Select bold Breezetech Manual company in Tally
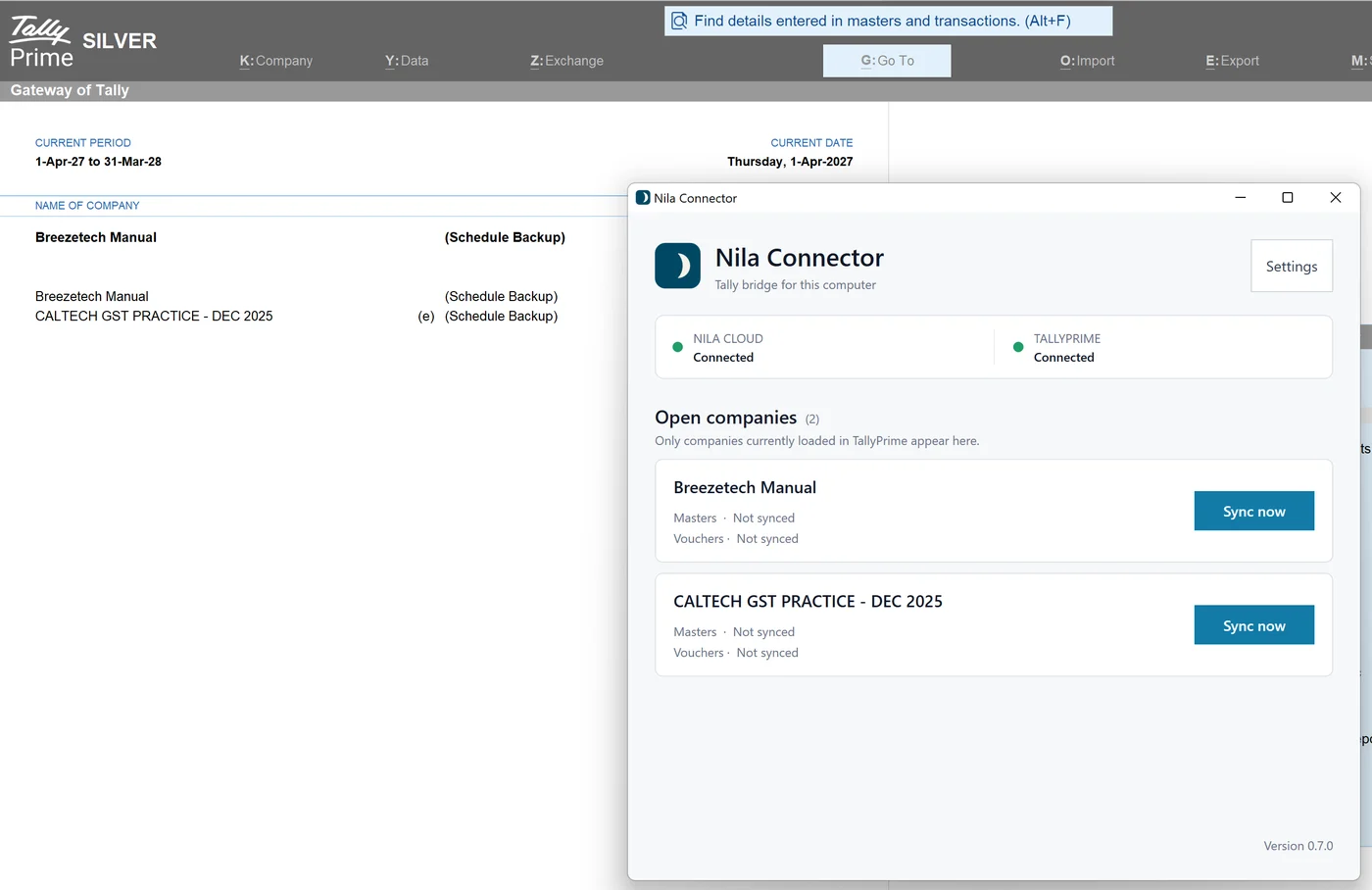The width and height of the screenshot is (1372, 890). [x=96, y=237]
